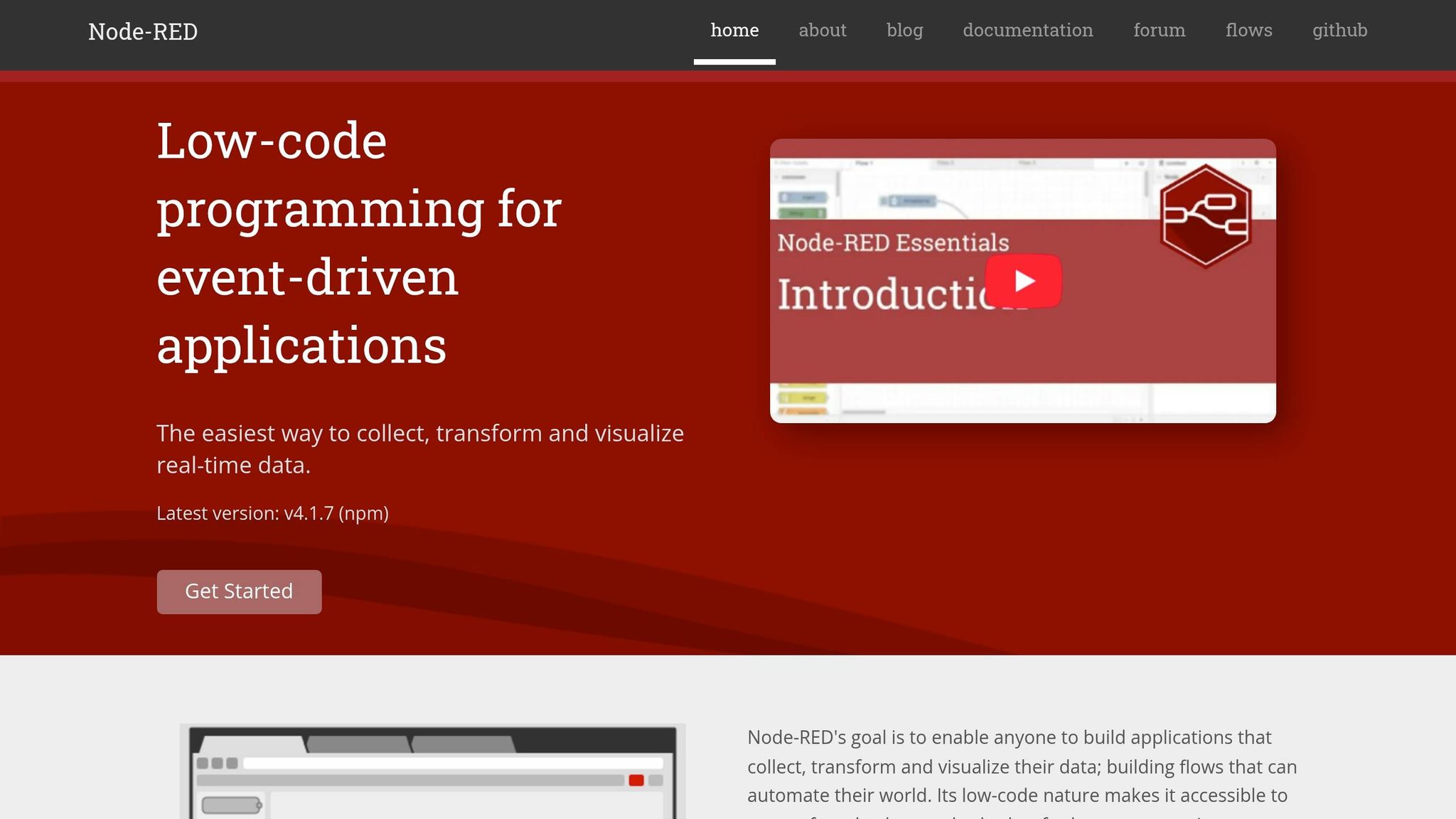Select the home tab

coord(734,30)
